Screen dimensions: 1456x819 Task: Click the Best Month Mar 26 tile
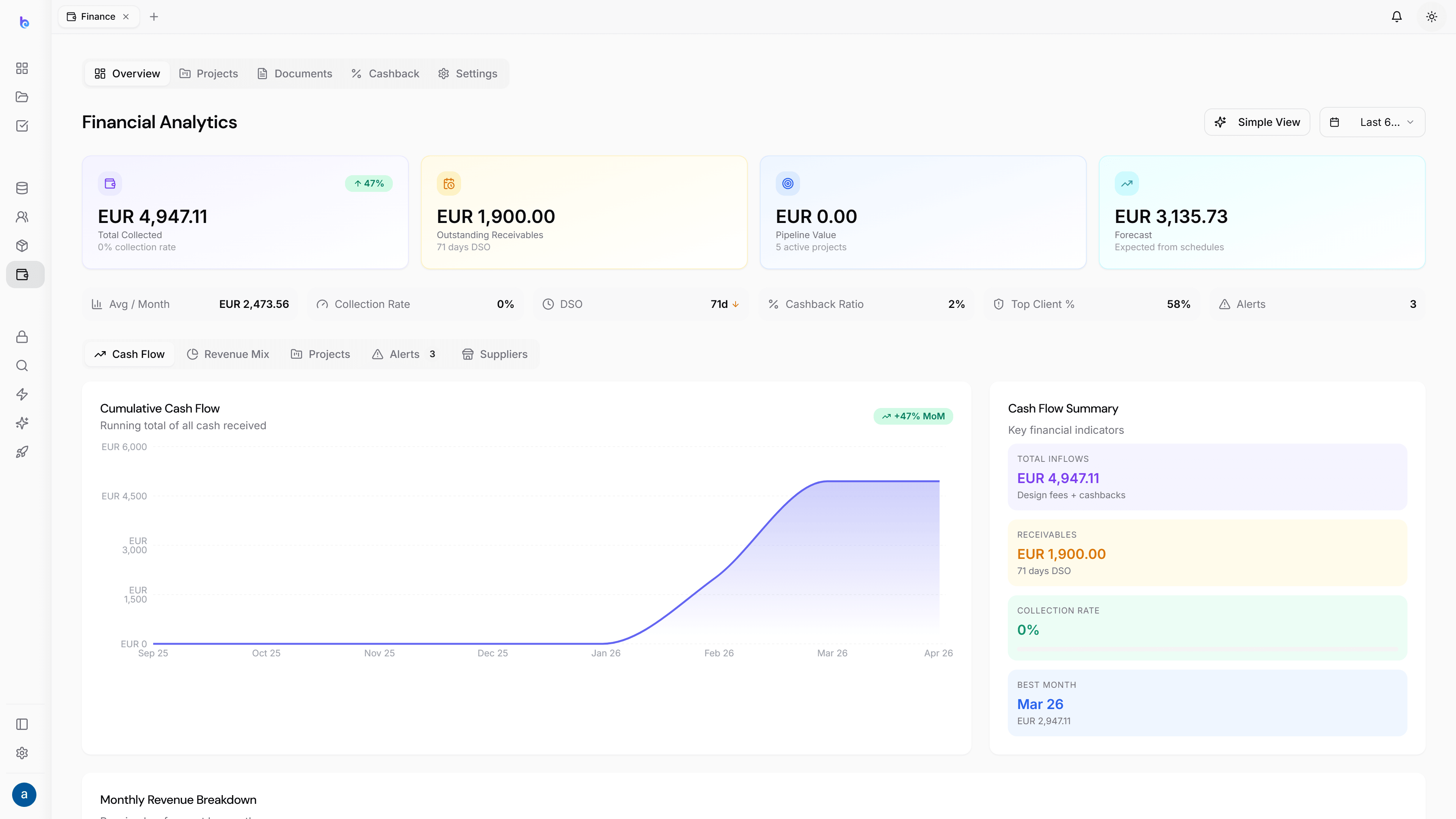pos(1207,703)
